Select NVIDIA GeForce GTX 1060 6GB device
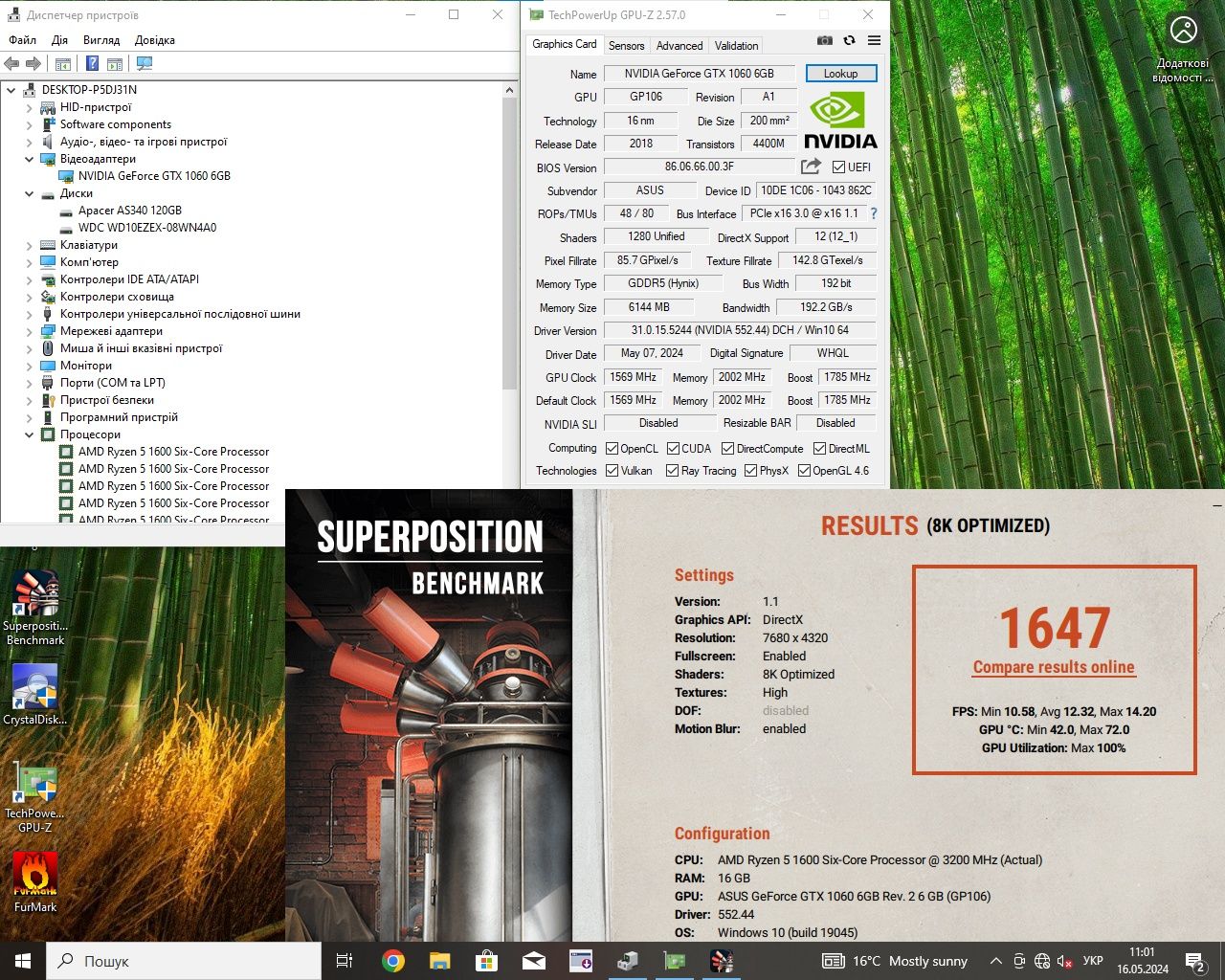The width and height of the screenshot is (1225, 980). 154,176
